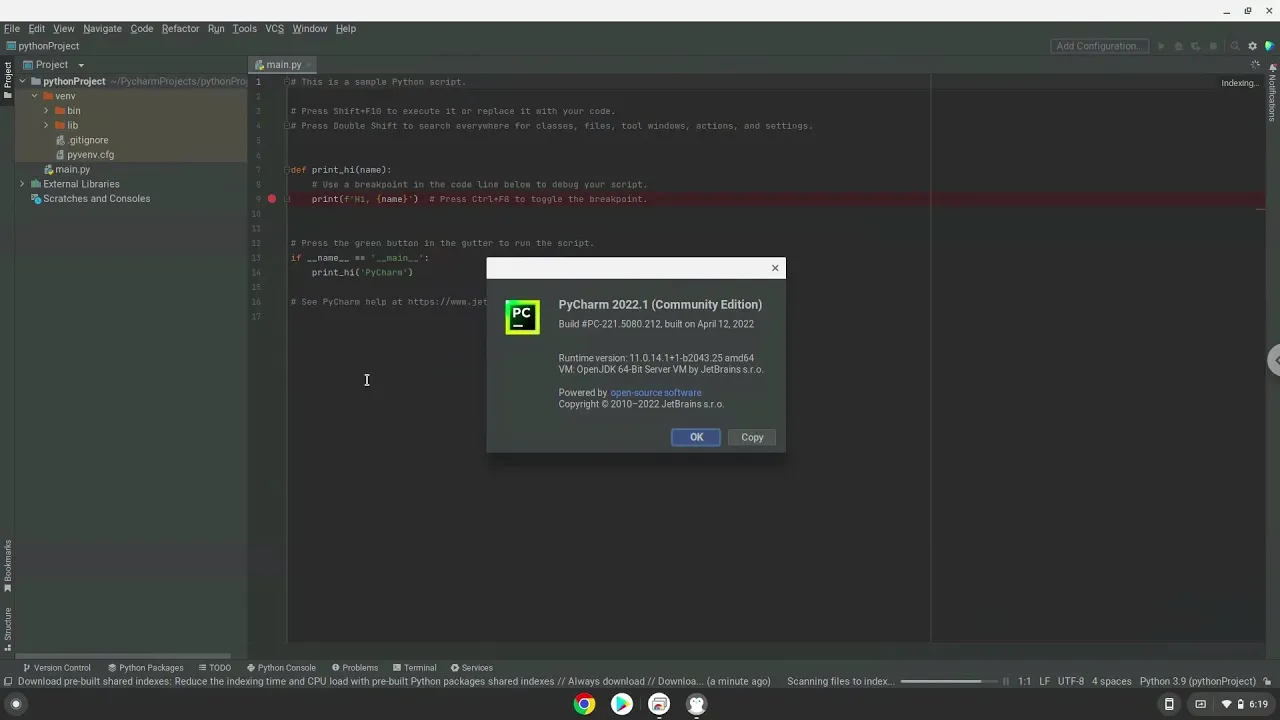Open the TODO tool window
This screenshot has height=720, width=1280.
(215, 668)
